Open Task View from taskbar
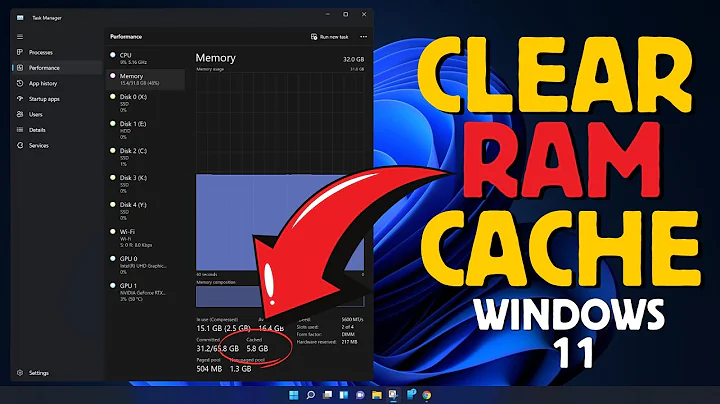This screenshot has width=720, height=404. [327, 395]
